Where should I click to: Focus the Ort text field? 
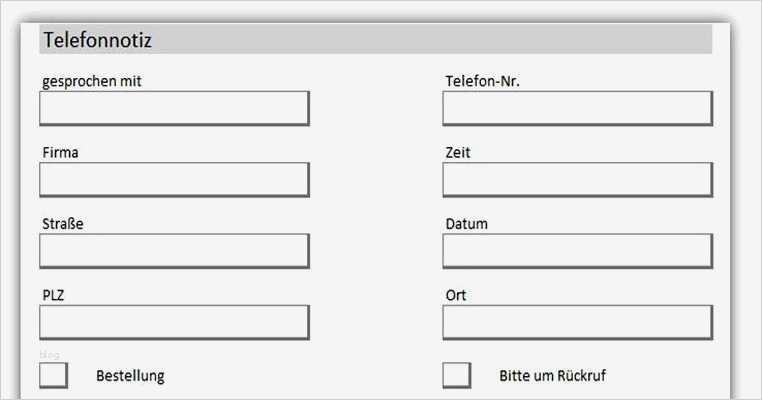pyautogui.click(x=577, y=322)
